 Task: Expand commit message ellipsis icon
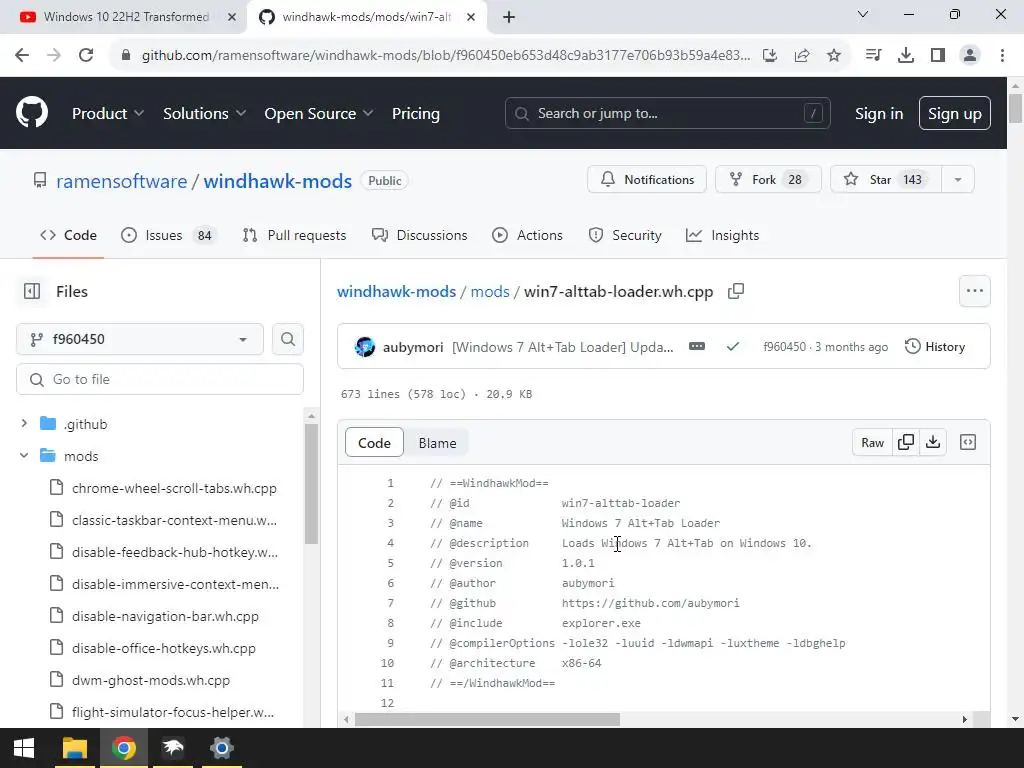pyautogui.click(x=697, y=346)
